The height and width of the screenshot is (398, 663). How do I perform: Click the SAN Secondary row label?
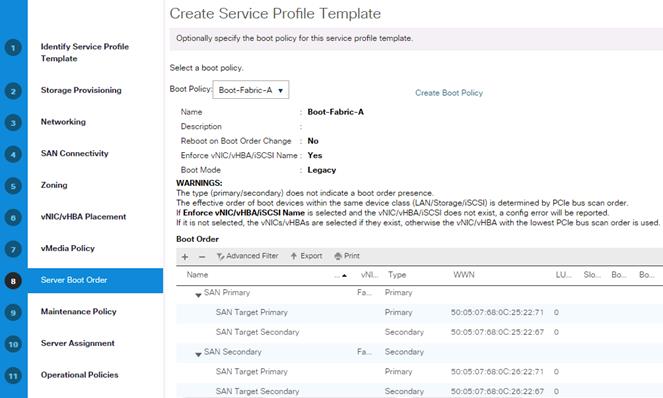(x=233, y=351)
